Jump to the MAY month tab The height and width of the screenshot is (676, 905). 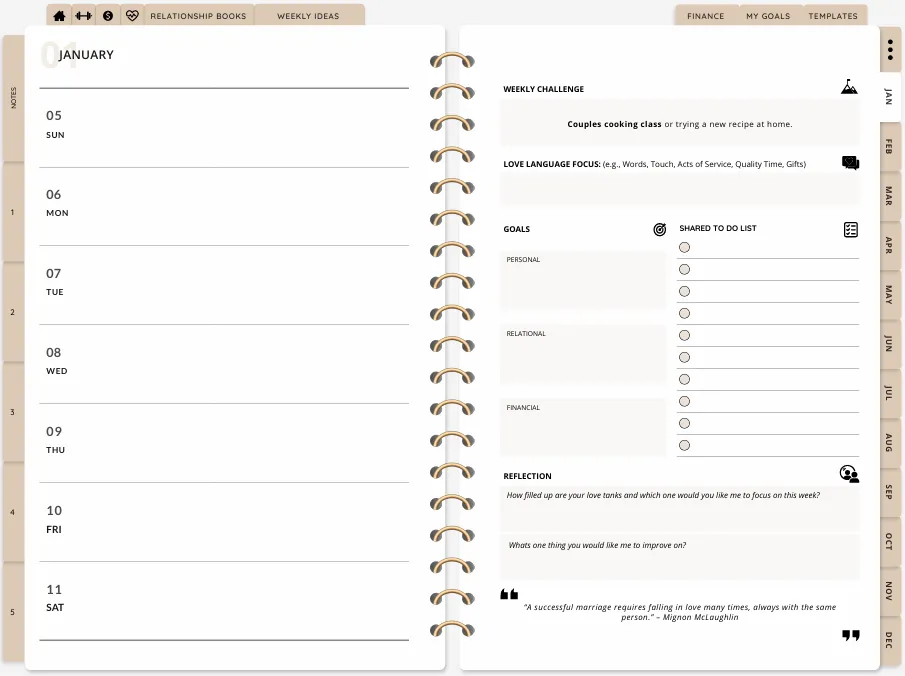point(889,294)
